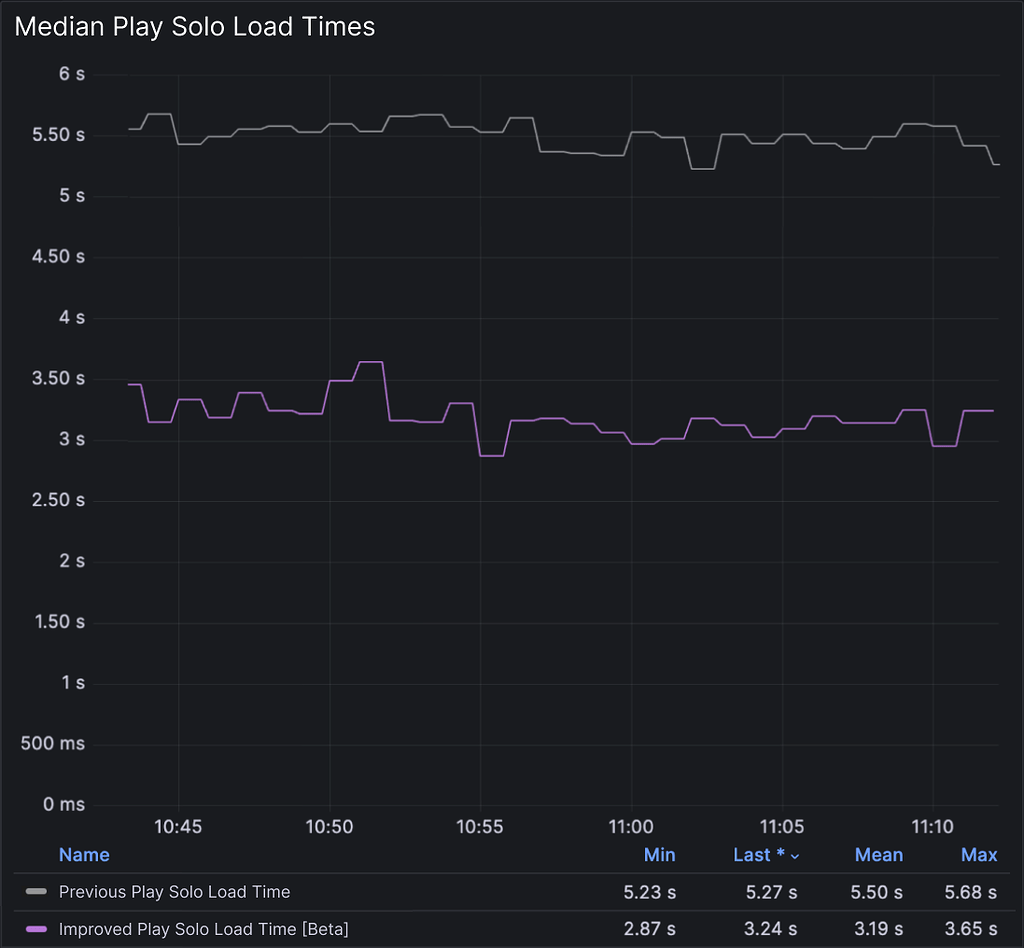
Task: Click the 10:45 time axis label
Action: pos(179,827)
